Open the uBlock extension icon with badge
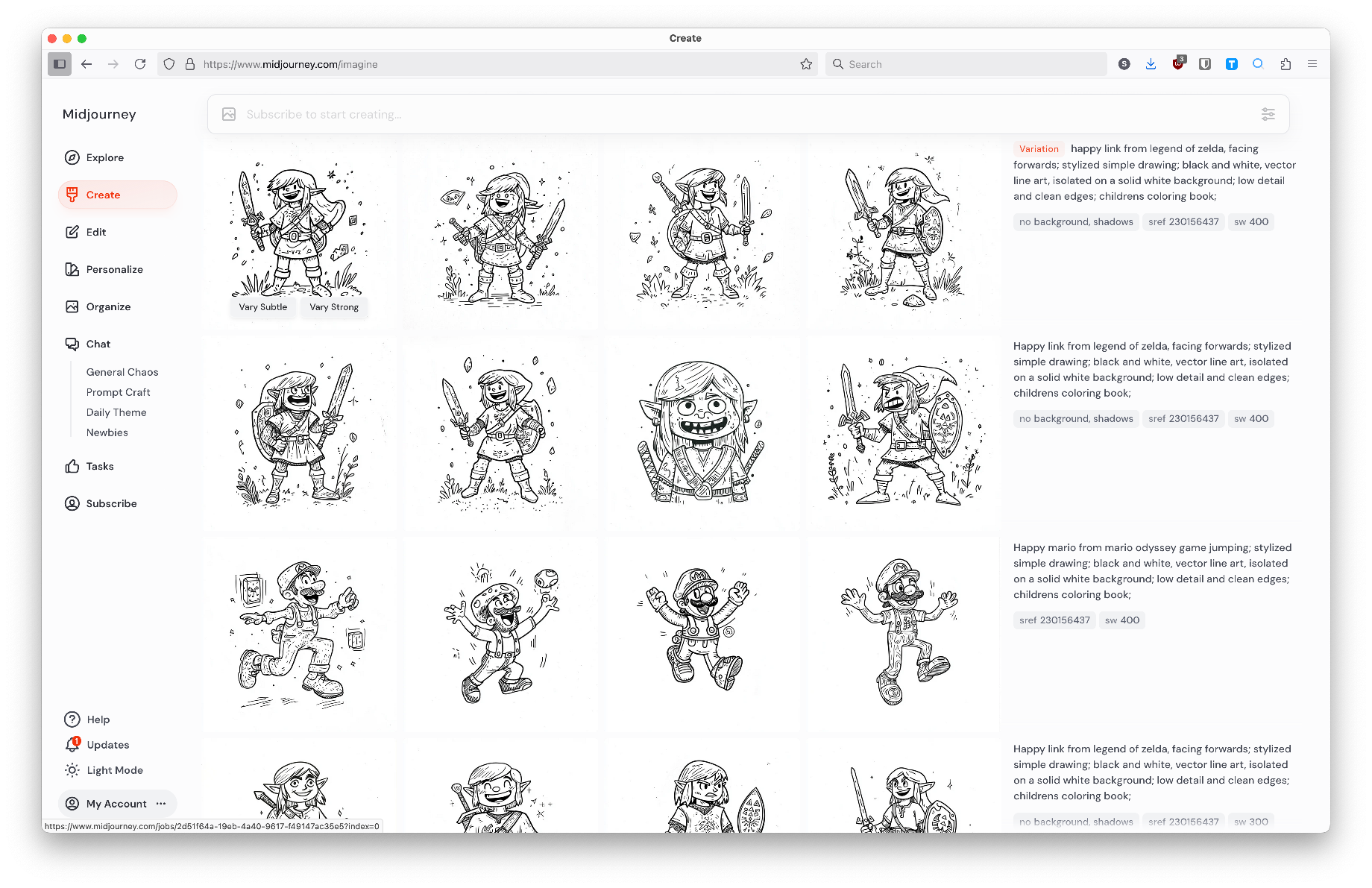1372x888 pixels. click(x=1178, y=63)
